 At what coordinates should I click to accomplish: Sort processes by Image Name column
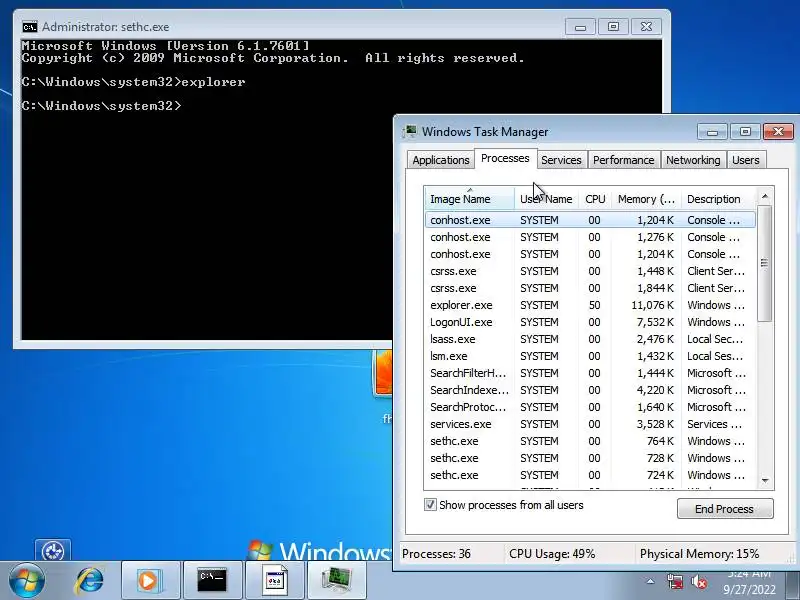pyautogui.click(x=469, y=199)
